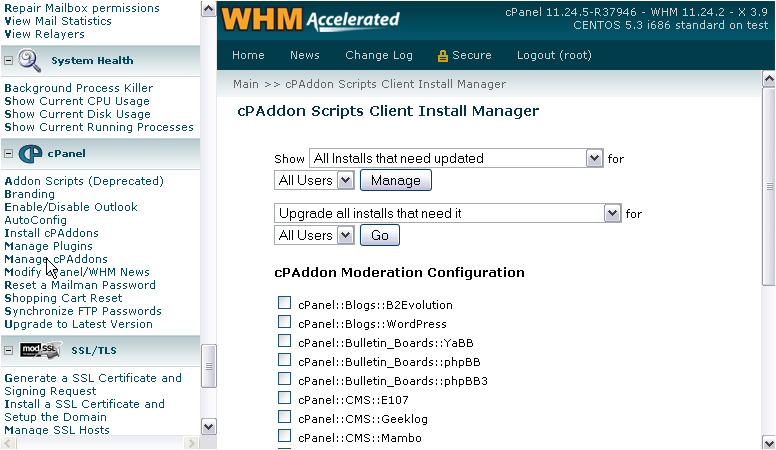The width and height of the screenshot is (776, 450).
Task: Open Modify cPanel/WHM News link
Action: [77, 272]
